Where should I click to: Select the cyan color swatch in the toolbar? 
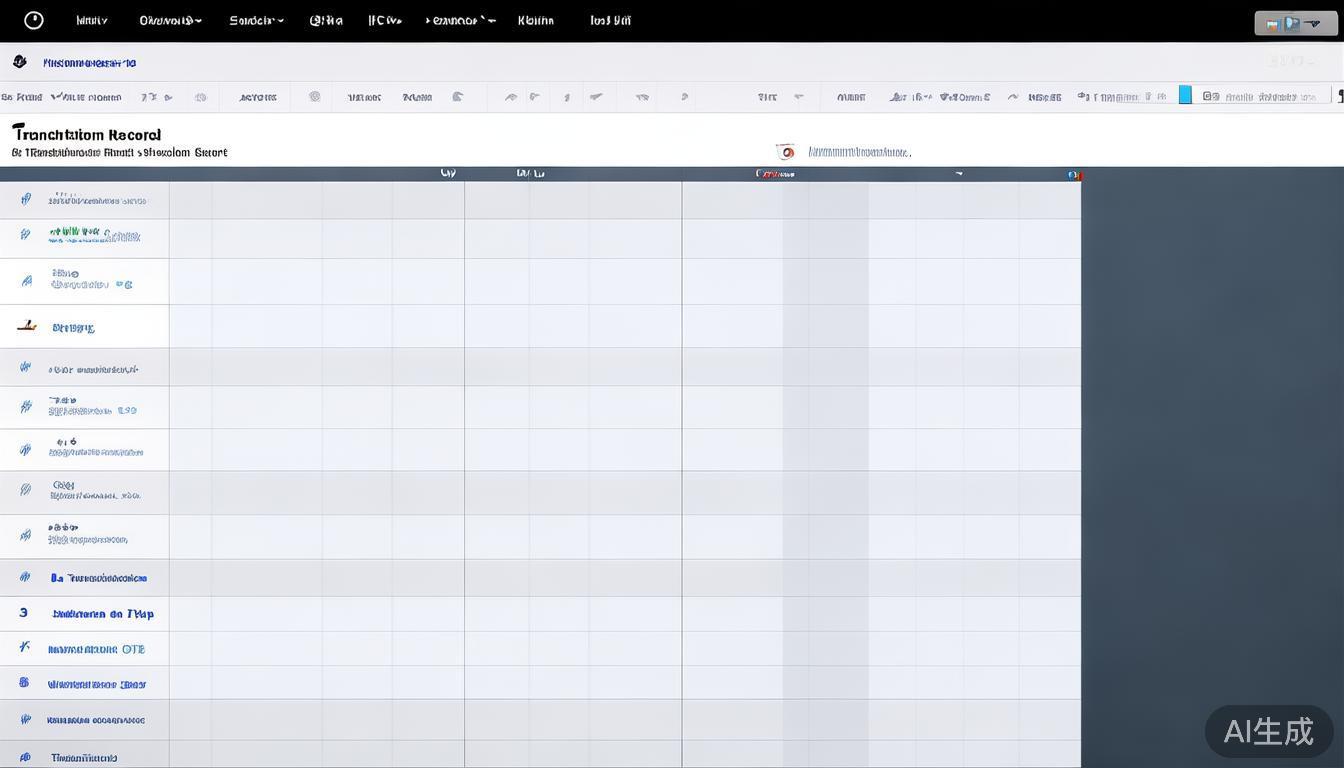1185,95
